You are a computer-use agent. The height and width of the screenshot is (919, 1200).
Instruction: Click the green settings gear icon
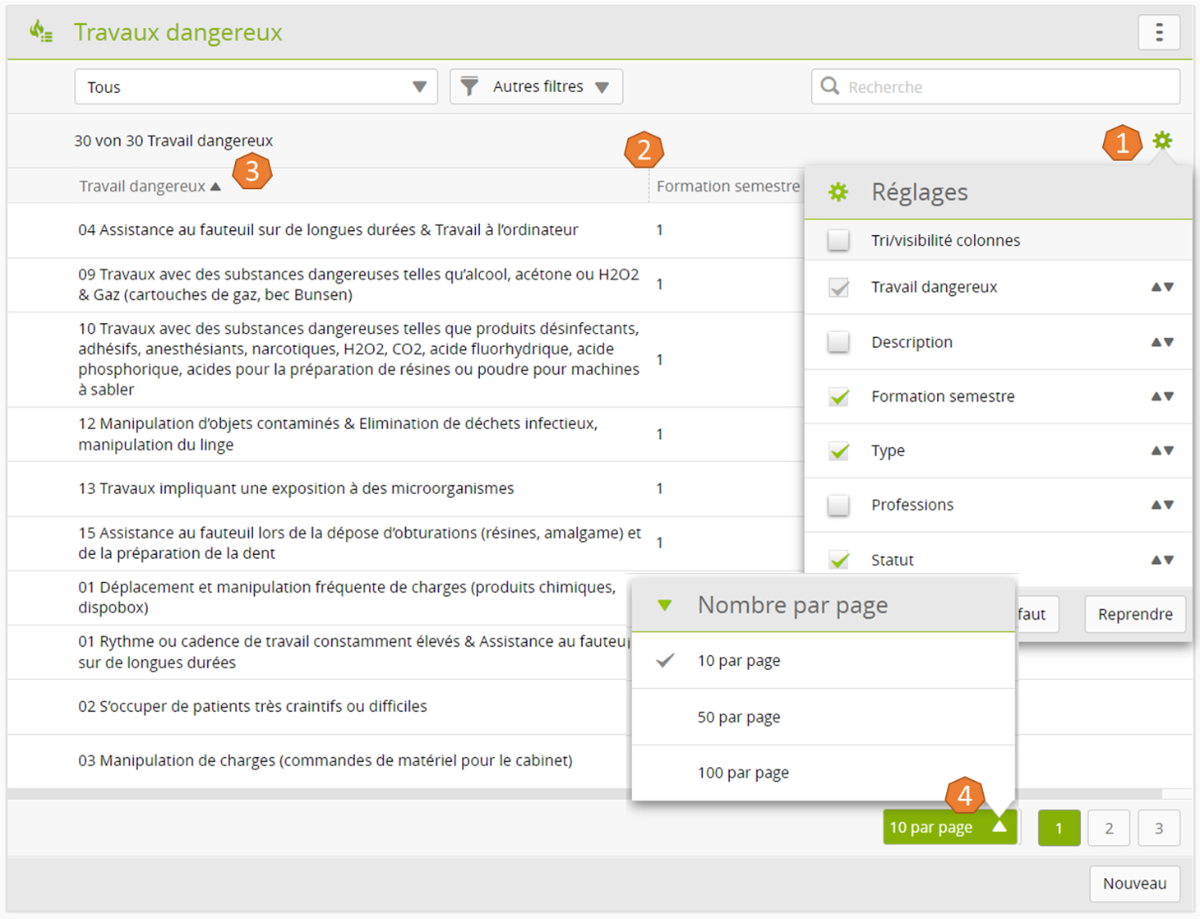(x=1161, y=141)
